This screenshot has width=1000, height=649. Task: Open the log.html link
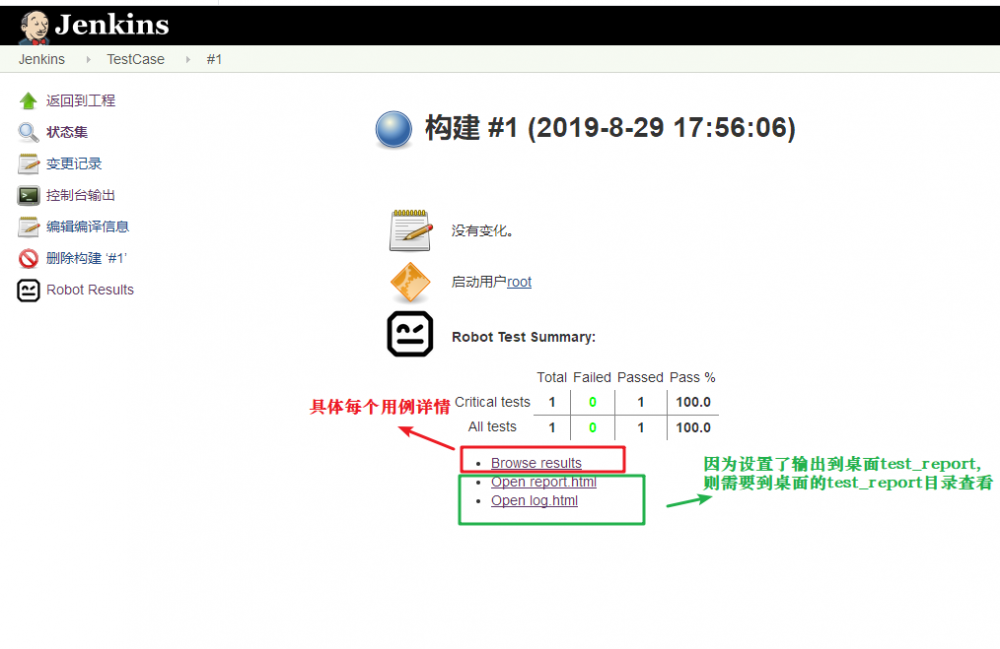(534, 500)
